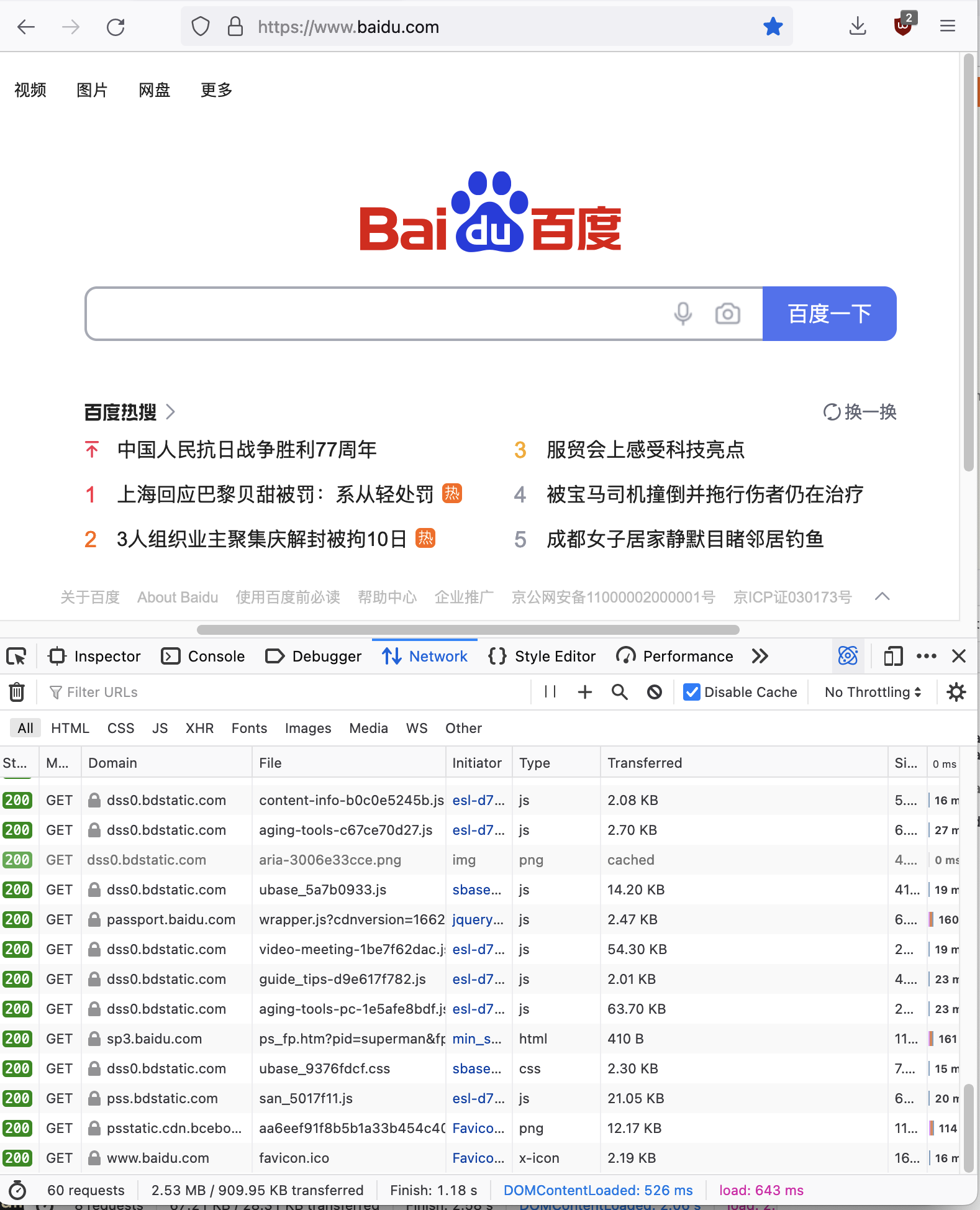980x1210 pixels.
Task: Show more DevTools tabs with double chevron
Action: (x=760, y=657)
